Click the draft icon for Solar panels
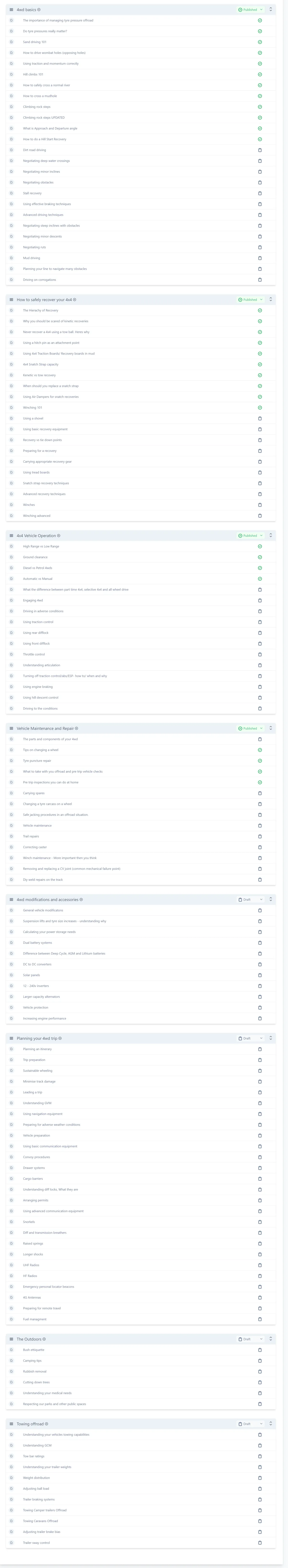This screenshot has height=1568, width=288. coord(260,975)
